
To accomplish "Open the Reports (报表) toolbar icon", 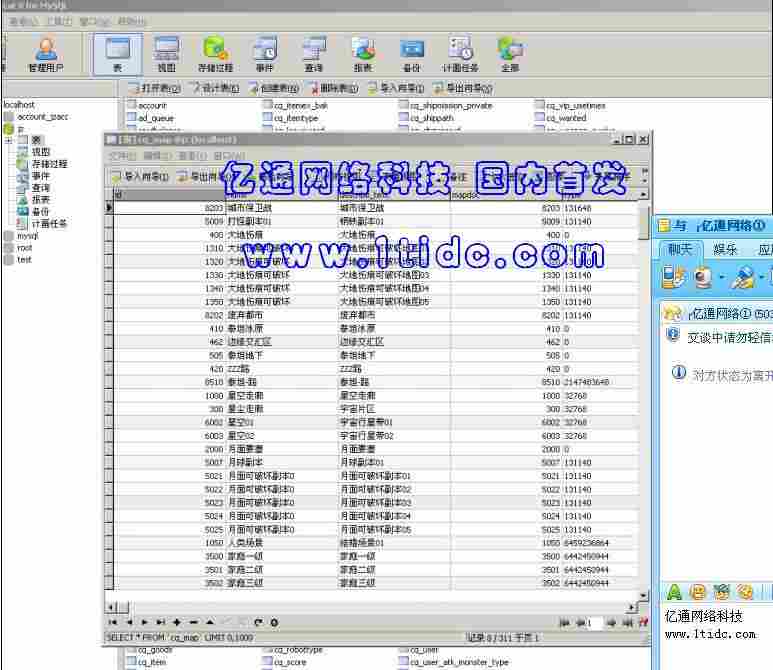I will (x=362, y=54).
